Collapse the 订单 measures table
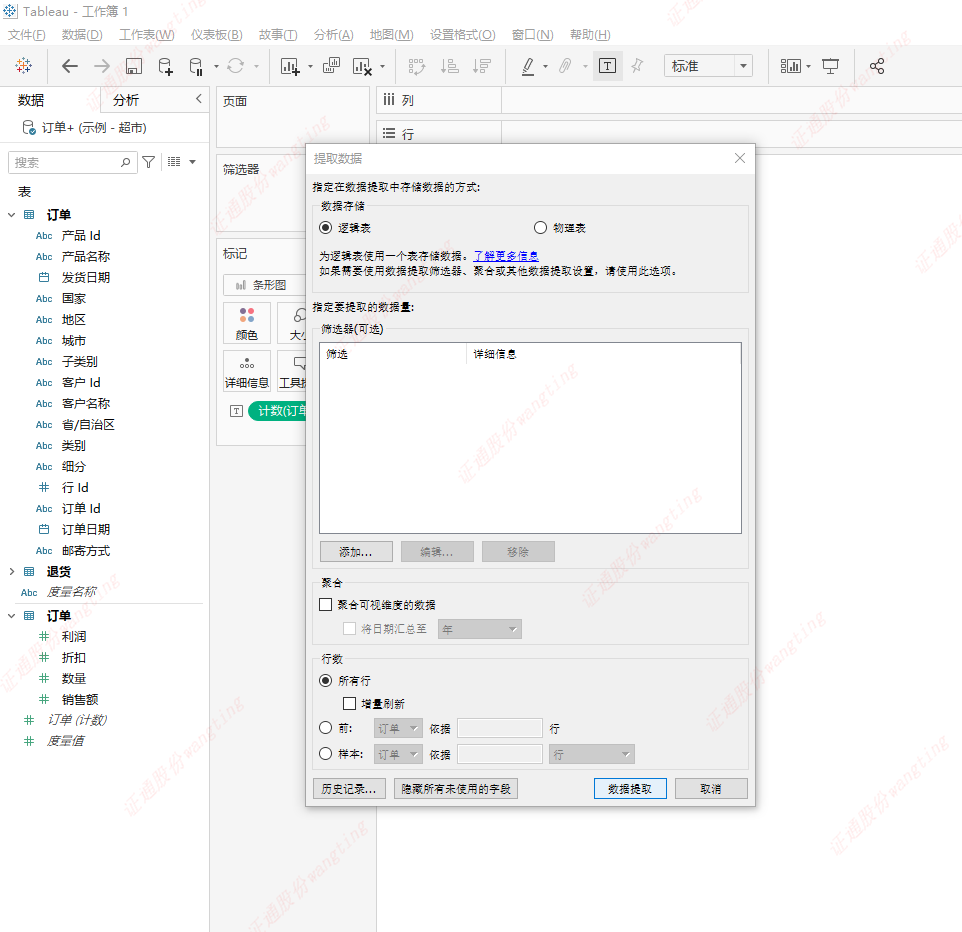The height and width of the screenshot is (932, 962). point(12,615)
